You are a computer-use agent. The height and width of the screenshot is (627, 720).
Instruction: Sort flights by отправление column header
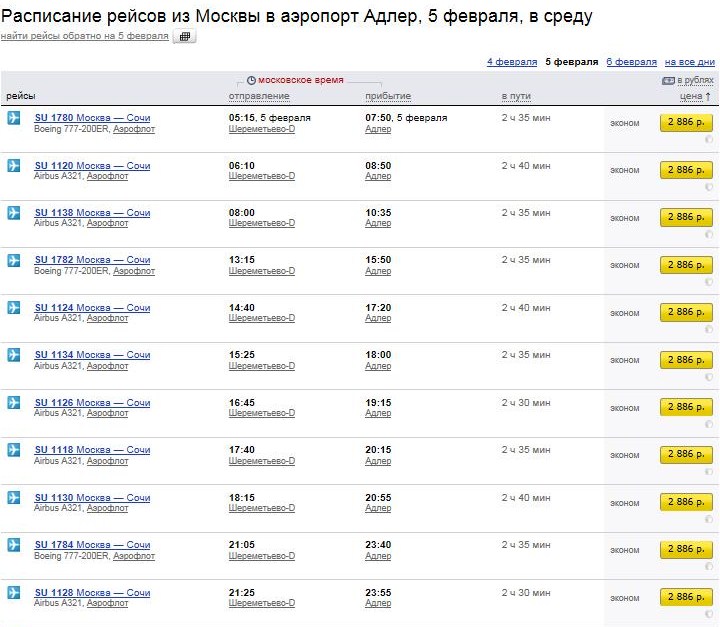259,96
